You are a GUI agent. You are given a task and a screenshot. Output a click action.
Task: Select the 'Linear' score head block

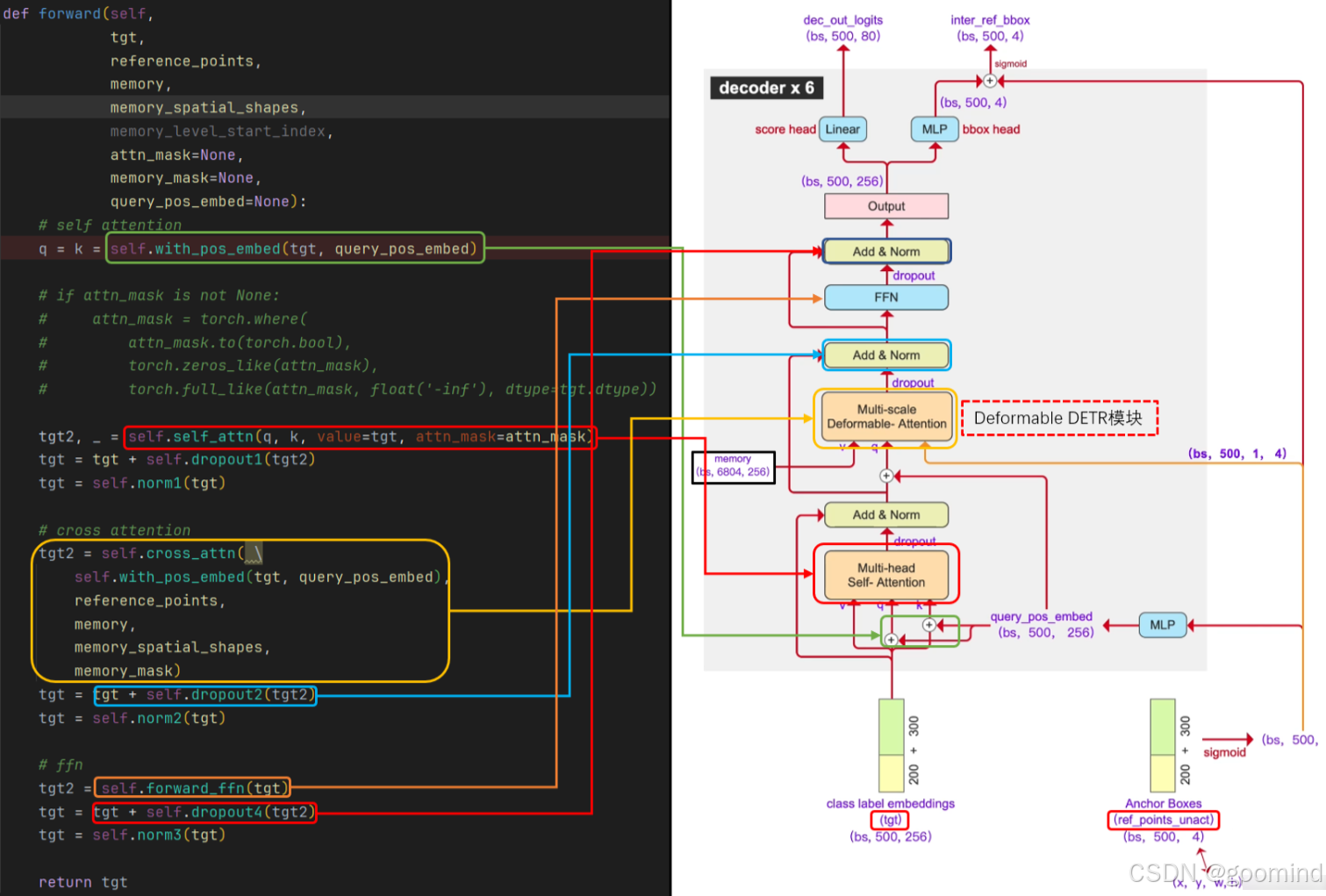[842, 129]
